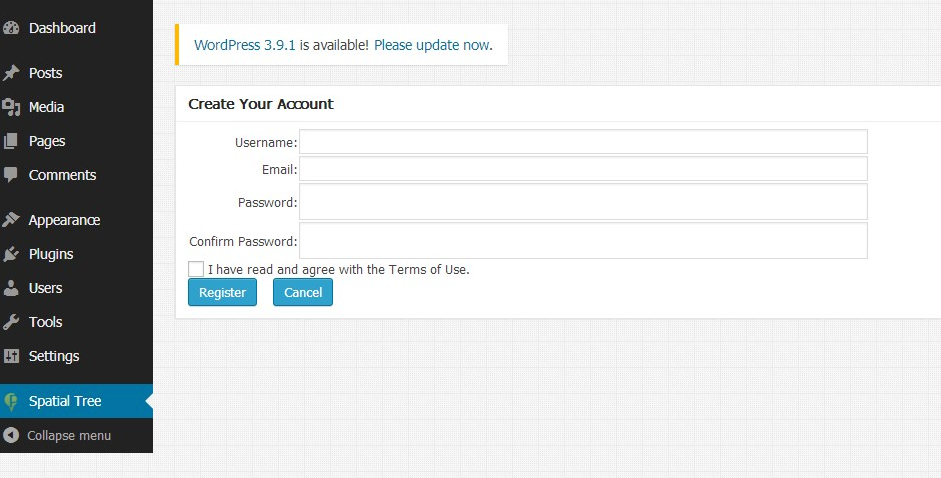
Task: Click the Plugins plug icon
Action: [x=11, y=254]
